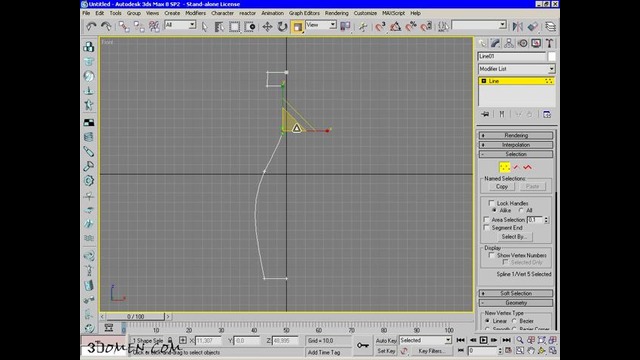Image resolution: width=640 pixels, height=360 pixels.
Task: Open the Modifier List dropdown
Action: [516, 69]
